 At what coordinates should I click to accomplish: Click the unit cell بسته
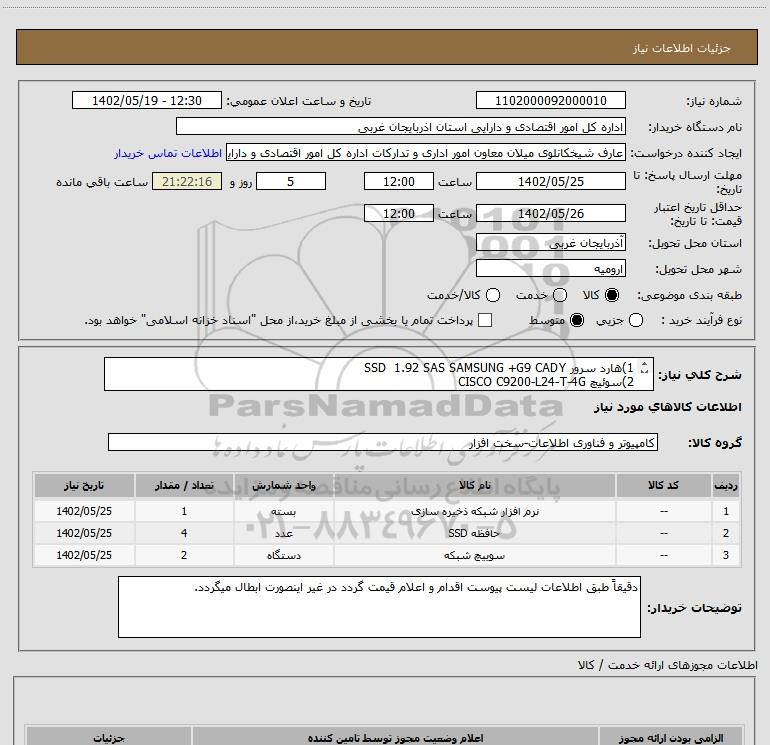click(x=284, y=511)
